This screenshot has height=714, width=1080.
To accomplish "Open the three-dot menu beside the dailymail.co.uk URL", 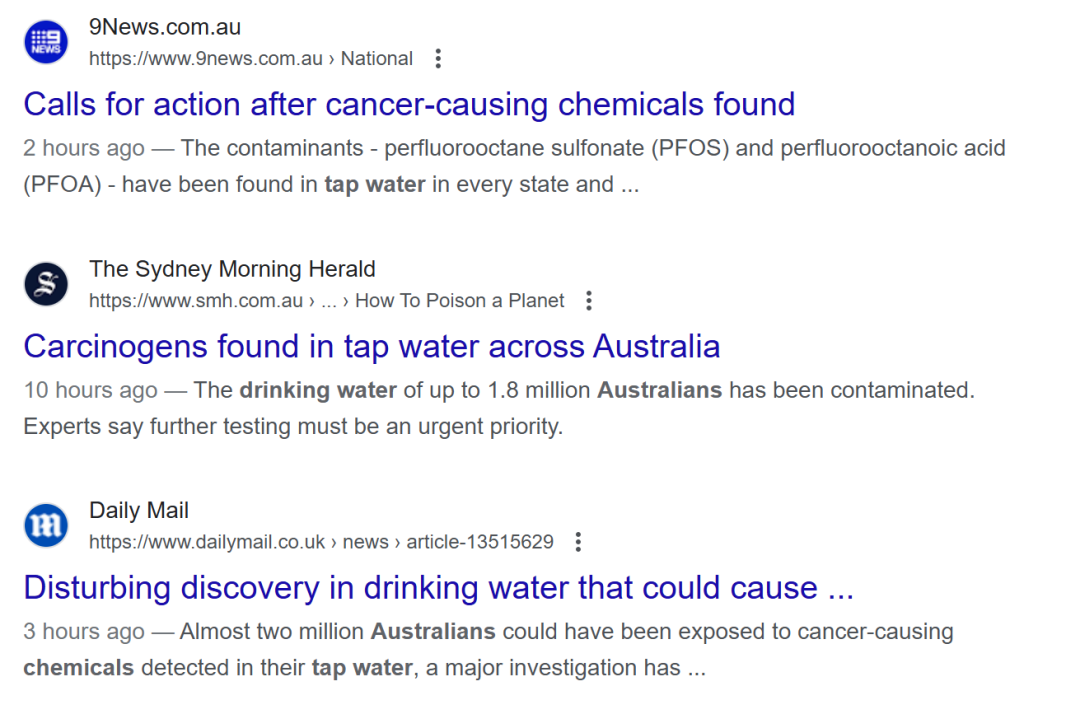I will coord(578,543).
